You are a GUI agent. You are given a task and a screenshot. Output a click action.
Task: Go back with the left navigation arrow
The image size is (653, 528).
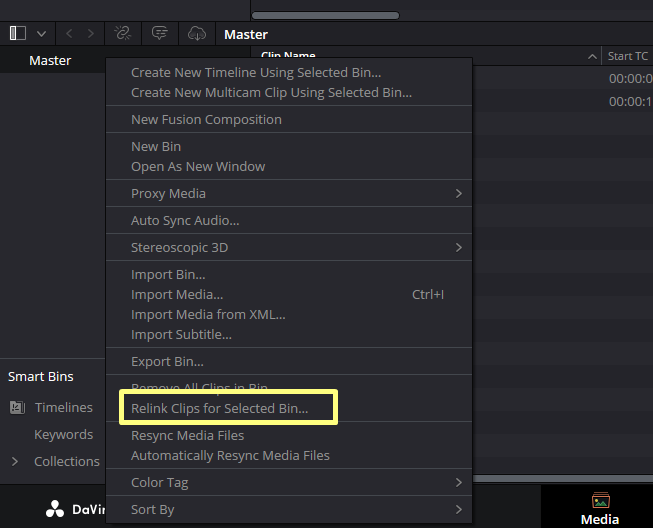69,34
